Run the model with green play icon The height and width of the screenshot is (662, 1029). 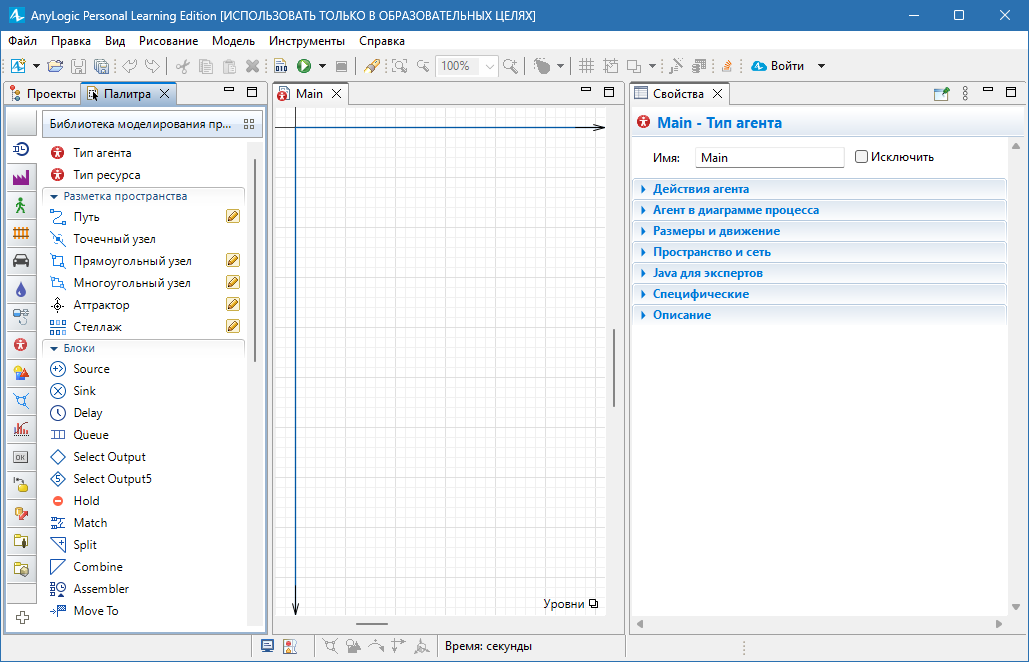click(x=304, y=66)
